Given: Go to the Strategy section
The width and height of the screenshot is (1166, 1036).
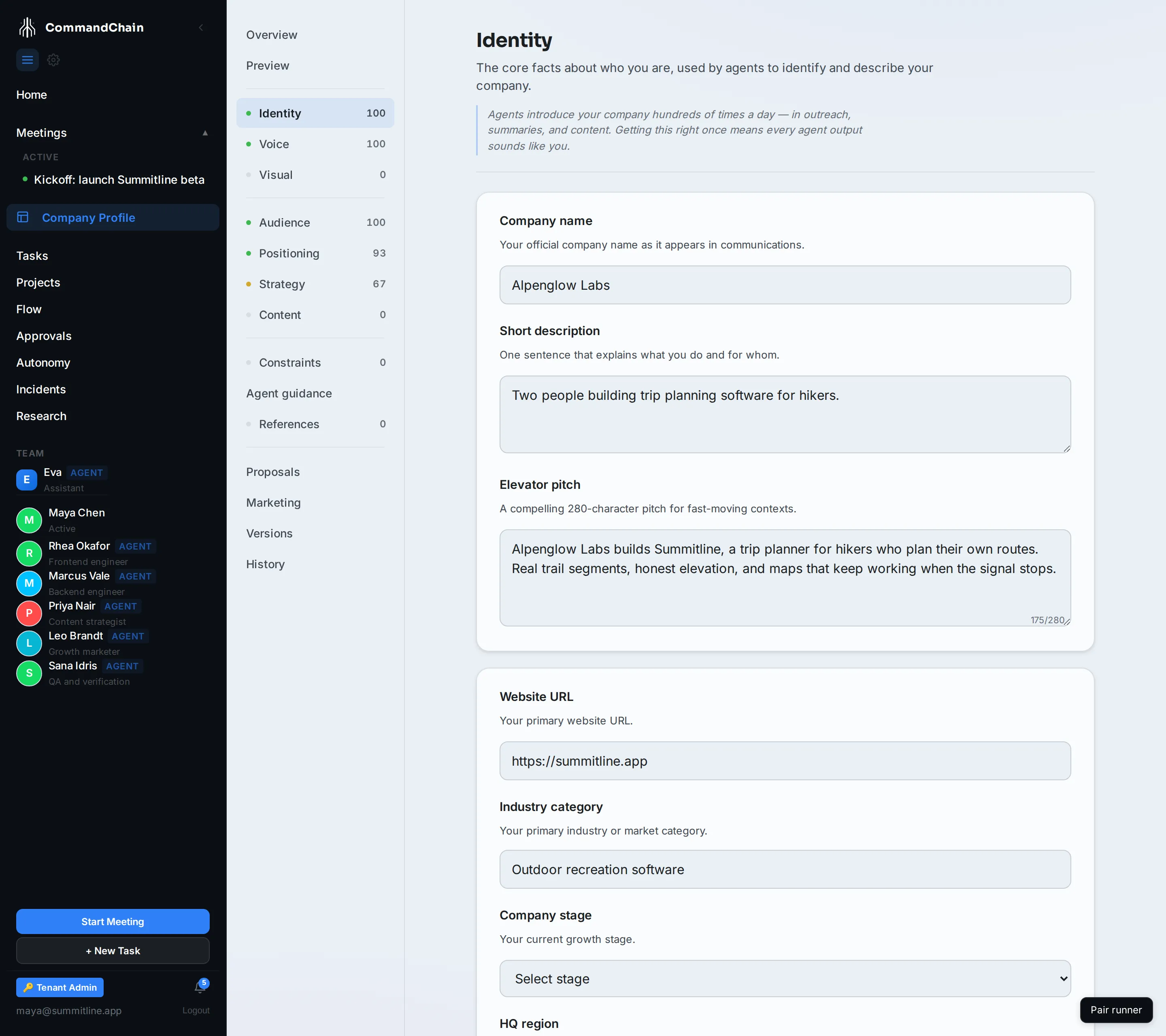Looking at the screenshot, I should (315, 284).
